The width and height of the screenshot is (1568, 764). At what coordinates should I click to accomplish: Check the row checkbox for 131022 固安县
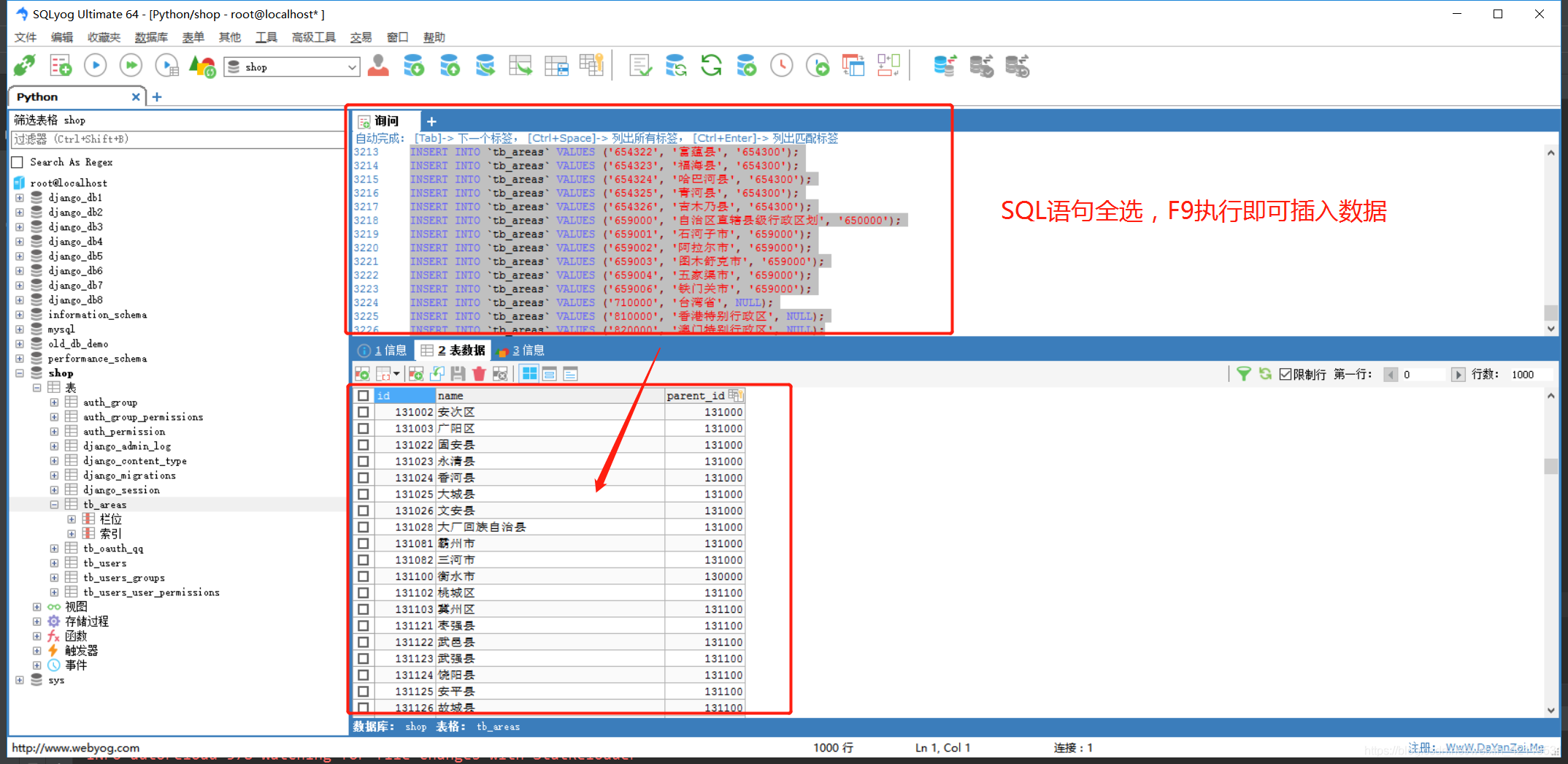click(364, 445)
